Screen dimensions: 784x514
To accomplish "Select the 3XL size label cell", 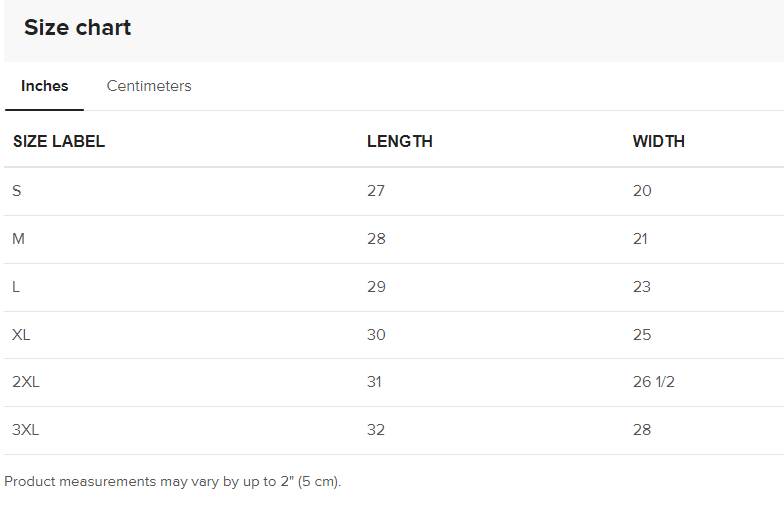I will tap(26, 430).
